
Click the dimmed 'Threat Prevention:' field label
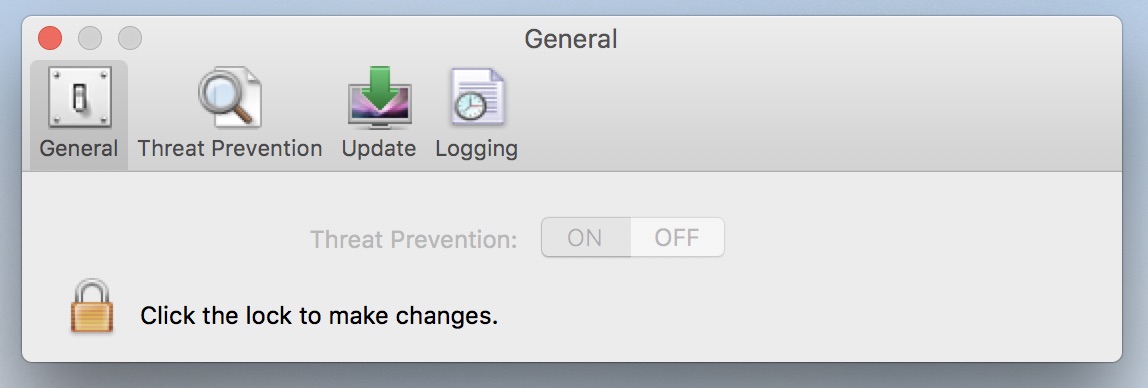click(x=414, y=239)
